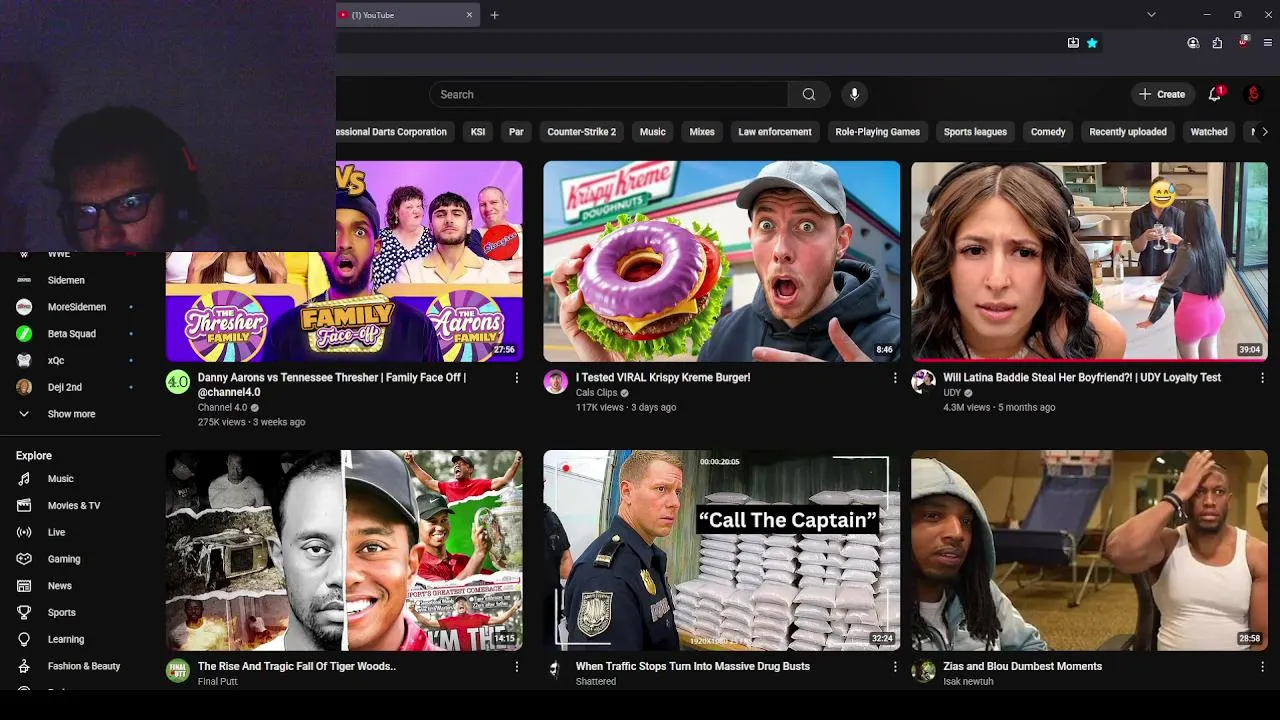Select the Sports leagues chip
Viewport: 1280px width, 720px height.
click(975, 132)
